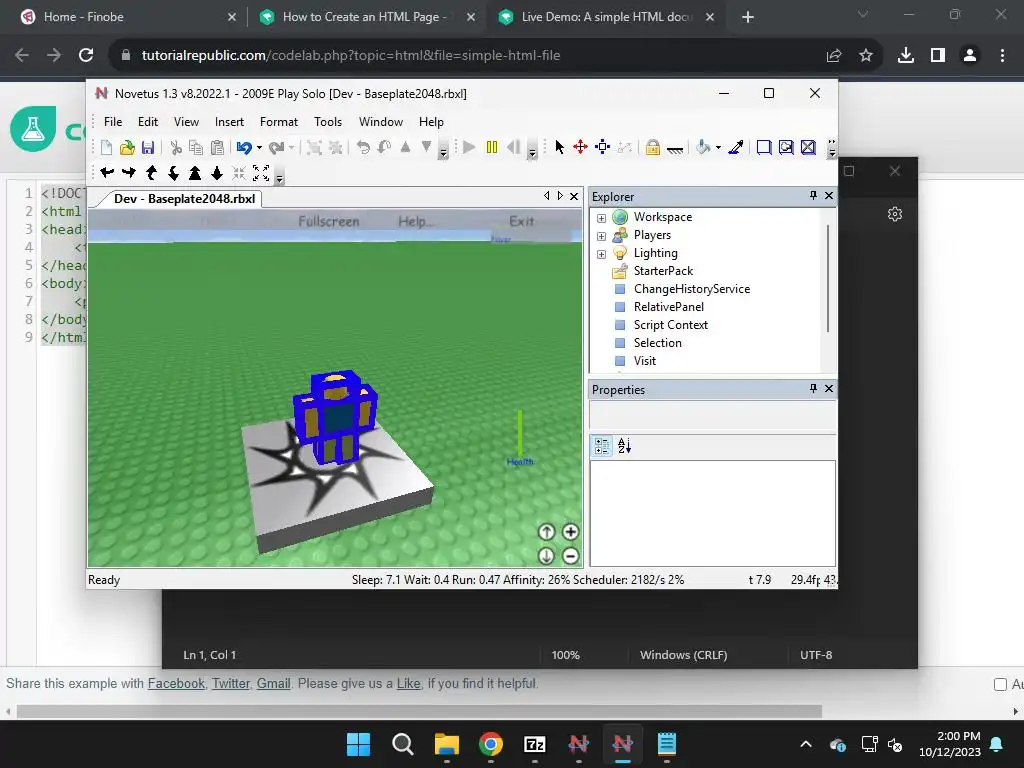This screenshot has width=1024, height=768.
Task: Click the horizontal scrollbar on the web page
Action: point(419,711)
